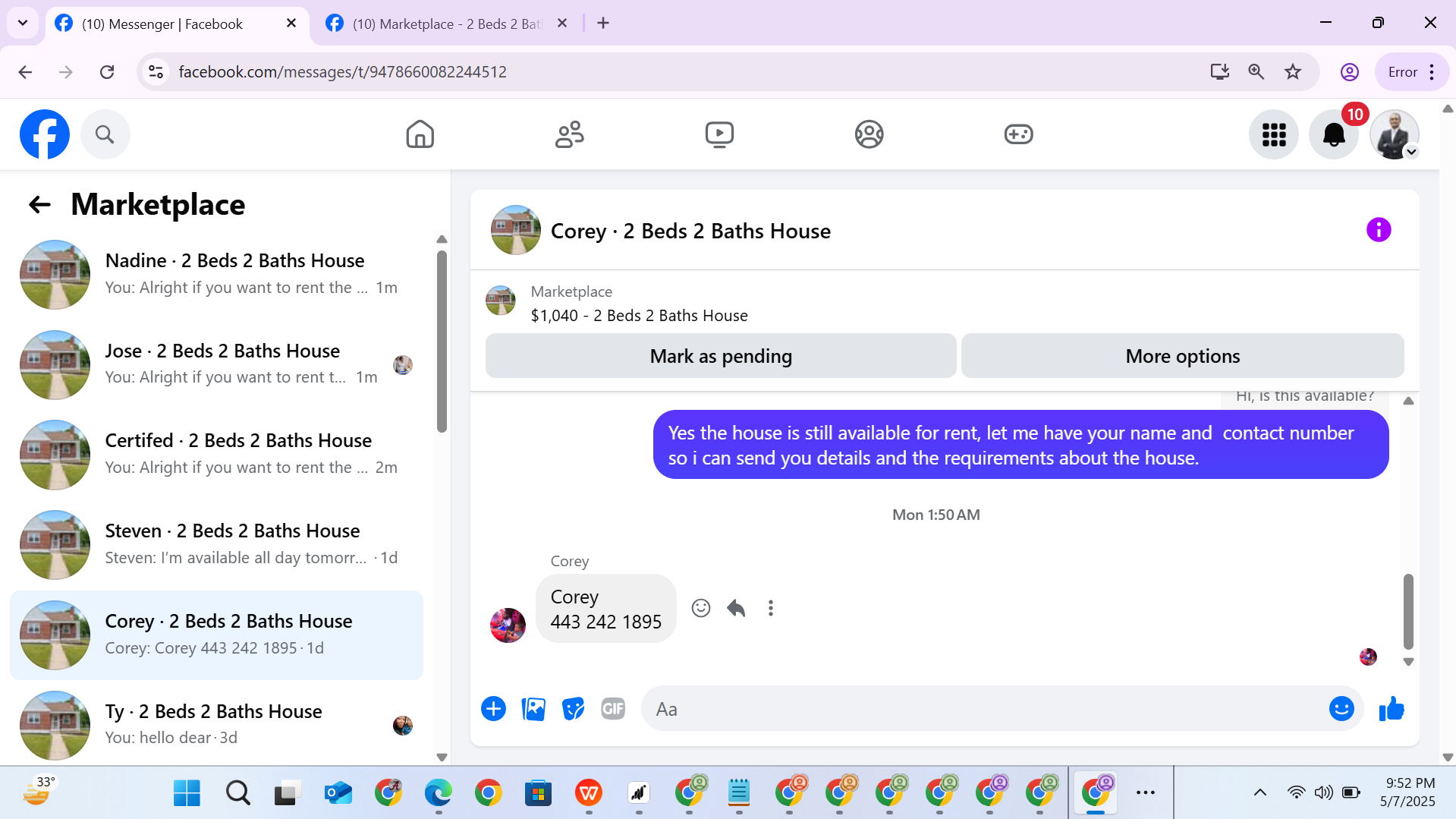Screen dimensions: 1456x819
Task: Click Corey's avatar beside his message
Action: [x=508, y=625]
